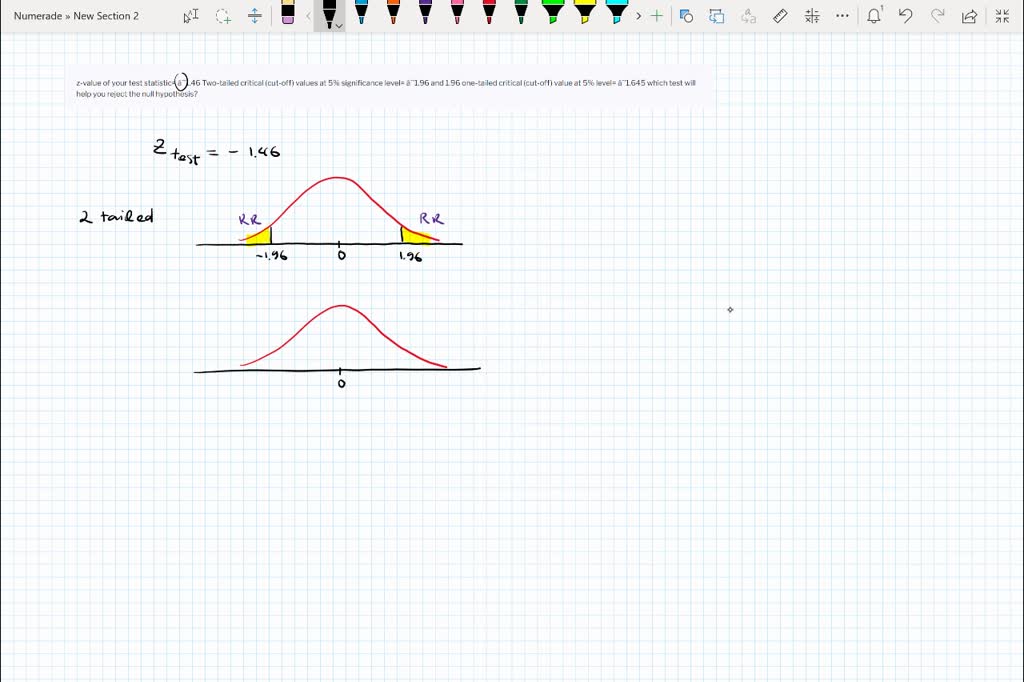The width and height of the screenshot is (1024, 682).
Task: Toggle the ink-to-text converter
Action: coord(747,16)
